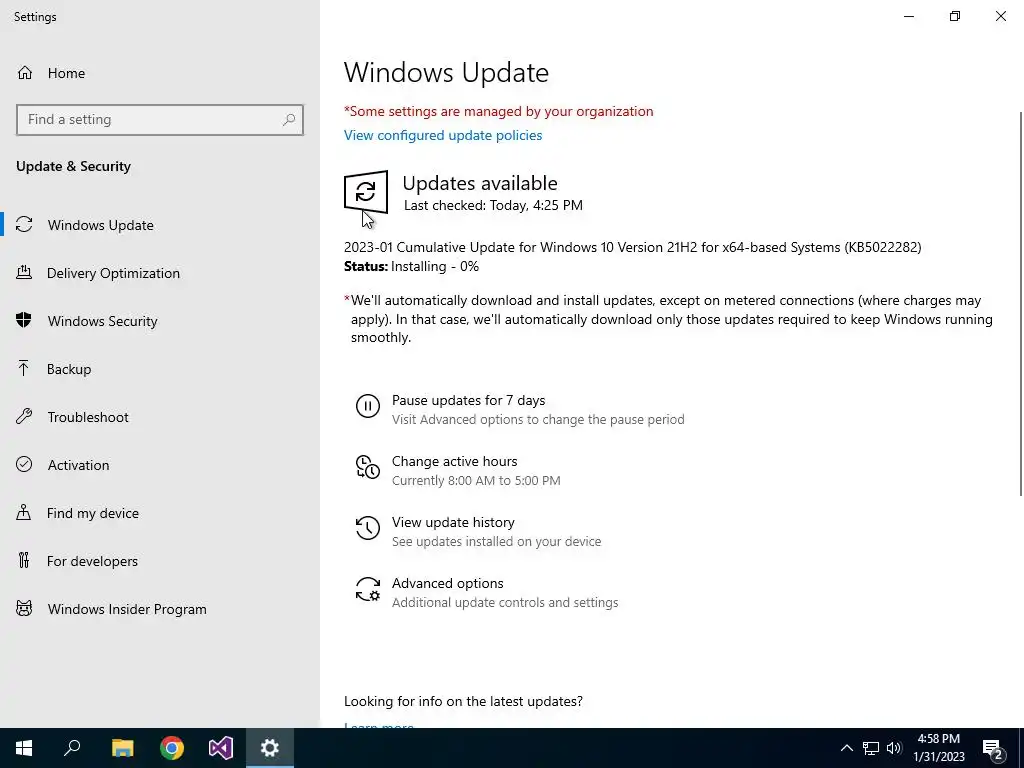This screenshot has width=1024, height=768.
Task: Open Find my device page
Action: (x=160, y=513)
